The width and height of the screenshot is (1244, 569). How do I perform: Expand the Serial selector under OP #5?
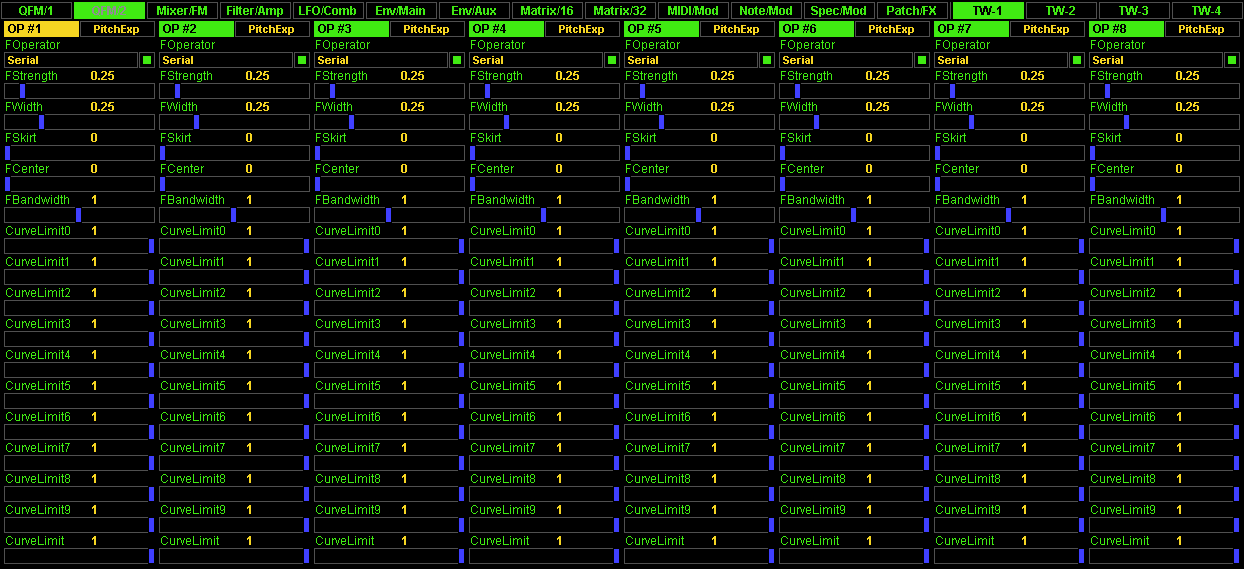point(691,61)
